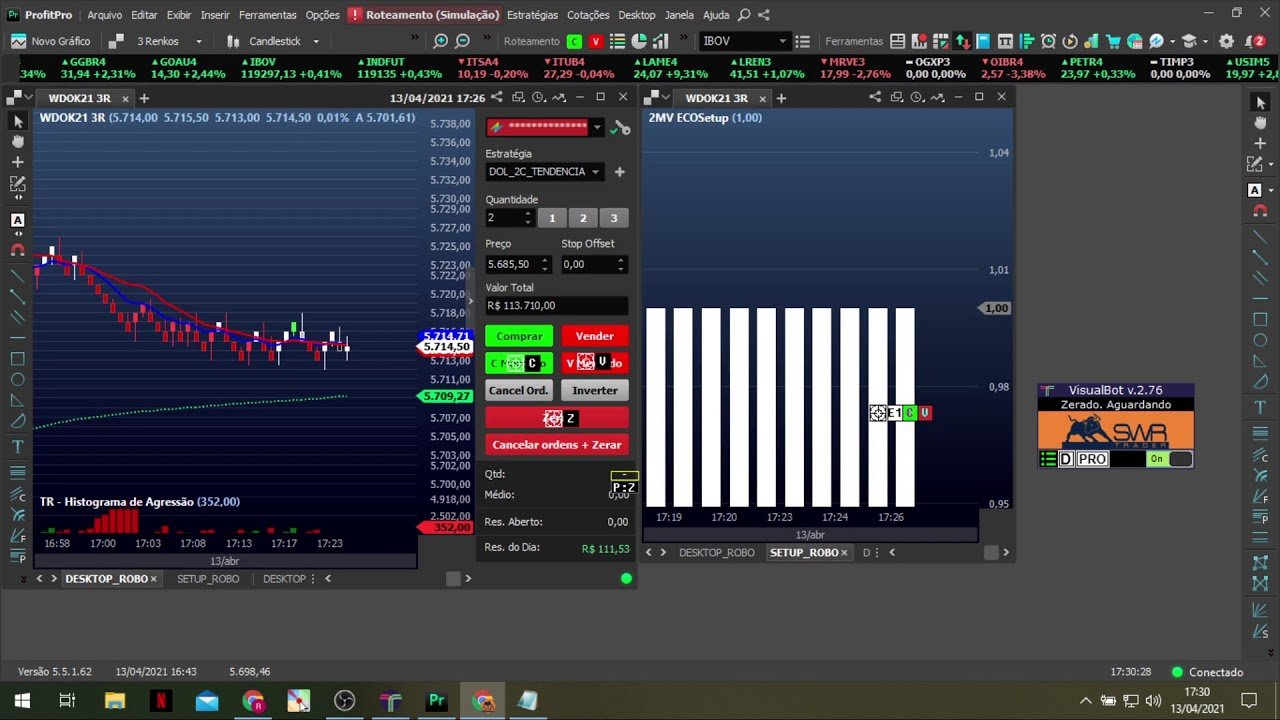Click the Cancel Ord. button
Image resolution: width=1280 pixels, height=720 pixels.
519,390
